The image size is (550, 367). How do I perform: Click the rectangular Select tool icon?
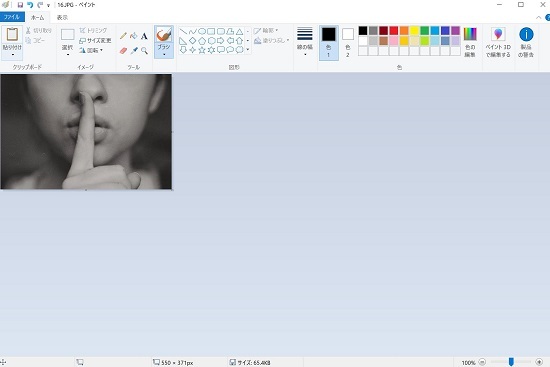coord(68,34)
